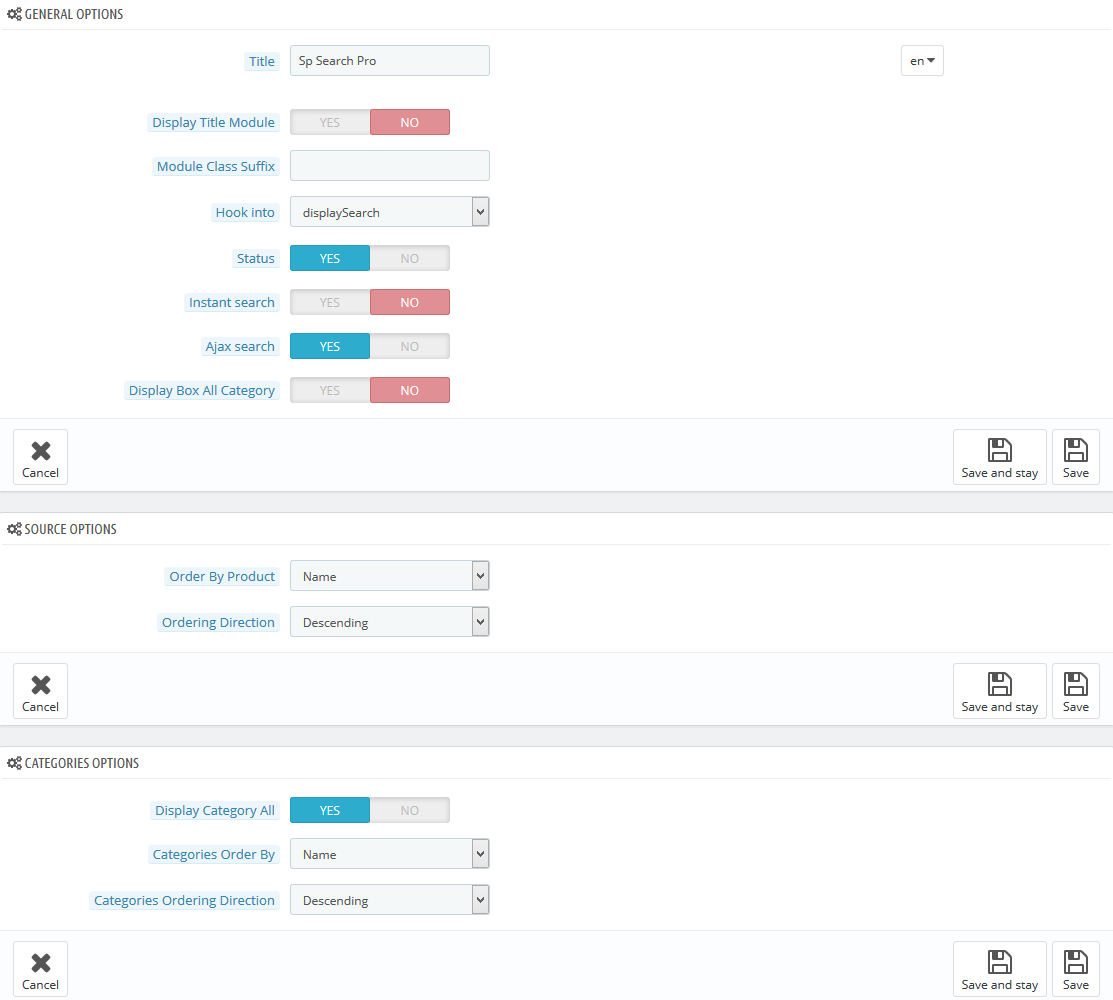Open the Categories Ordering Direction dropdown
The image size is (1113, 1000).
coord(390,901)
